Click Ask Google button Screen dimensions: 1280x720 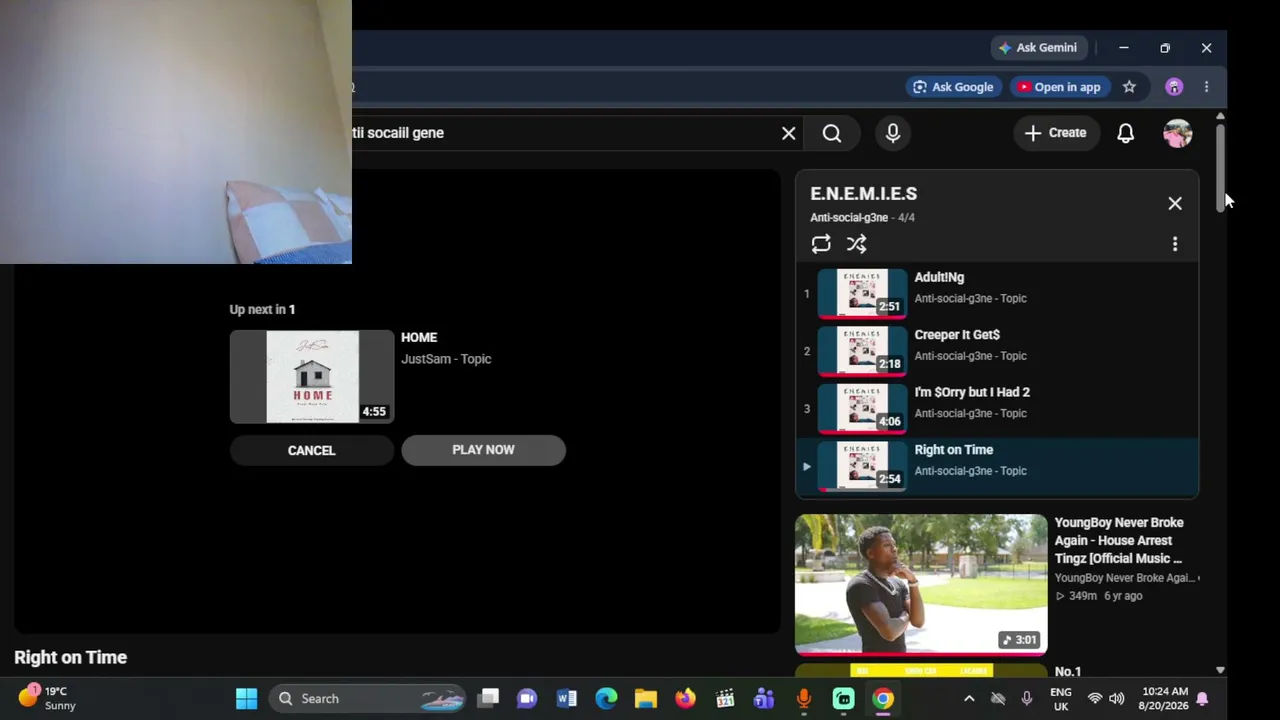[953, 87]
